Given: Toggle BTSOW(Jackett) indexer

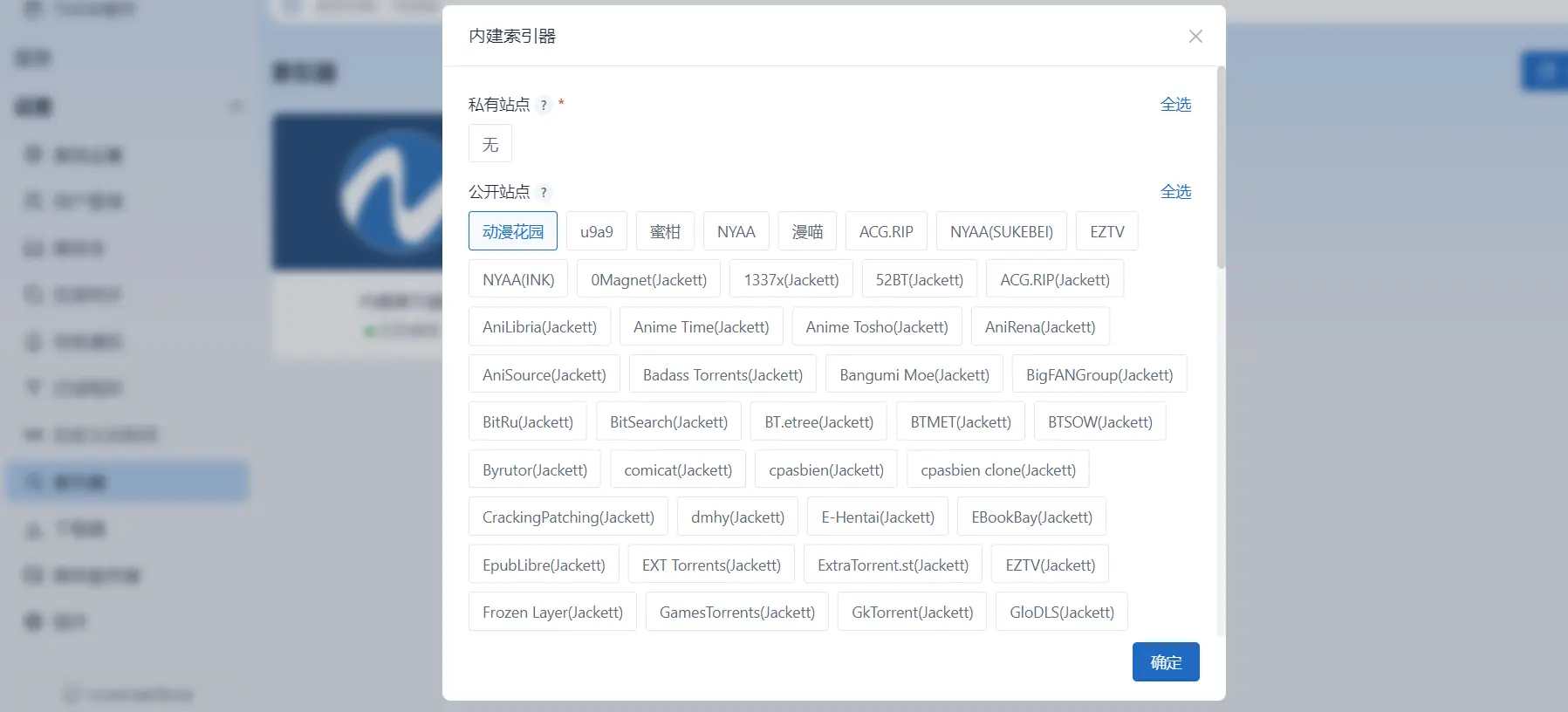Looking at the screenshot, I should coord(1100,421).
